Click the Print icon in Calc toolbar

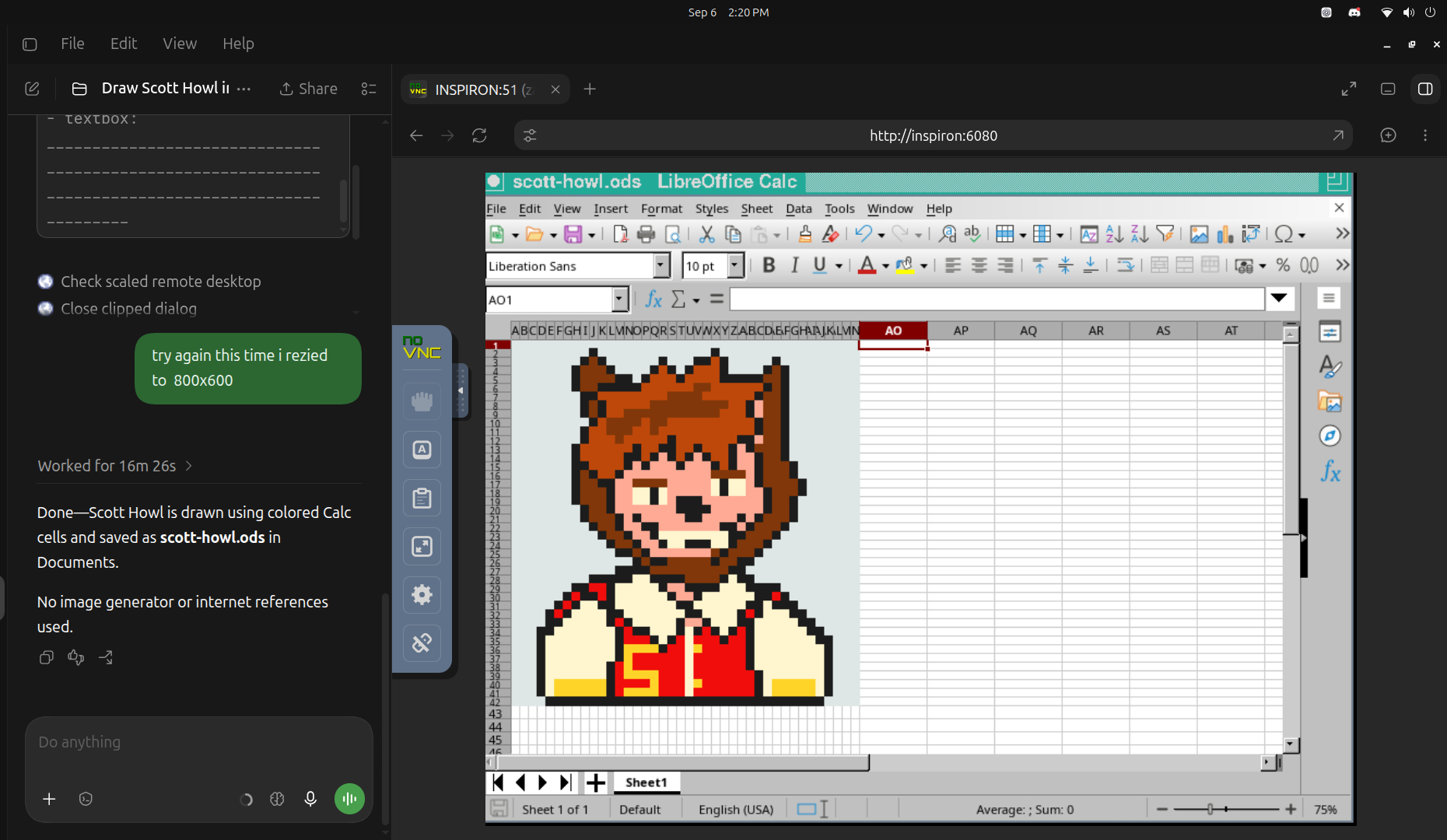(x=646, y=234)
